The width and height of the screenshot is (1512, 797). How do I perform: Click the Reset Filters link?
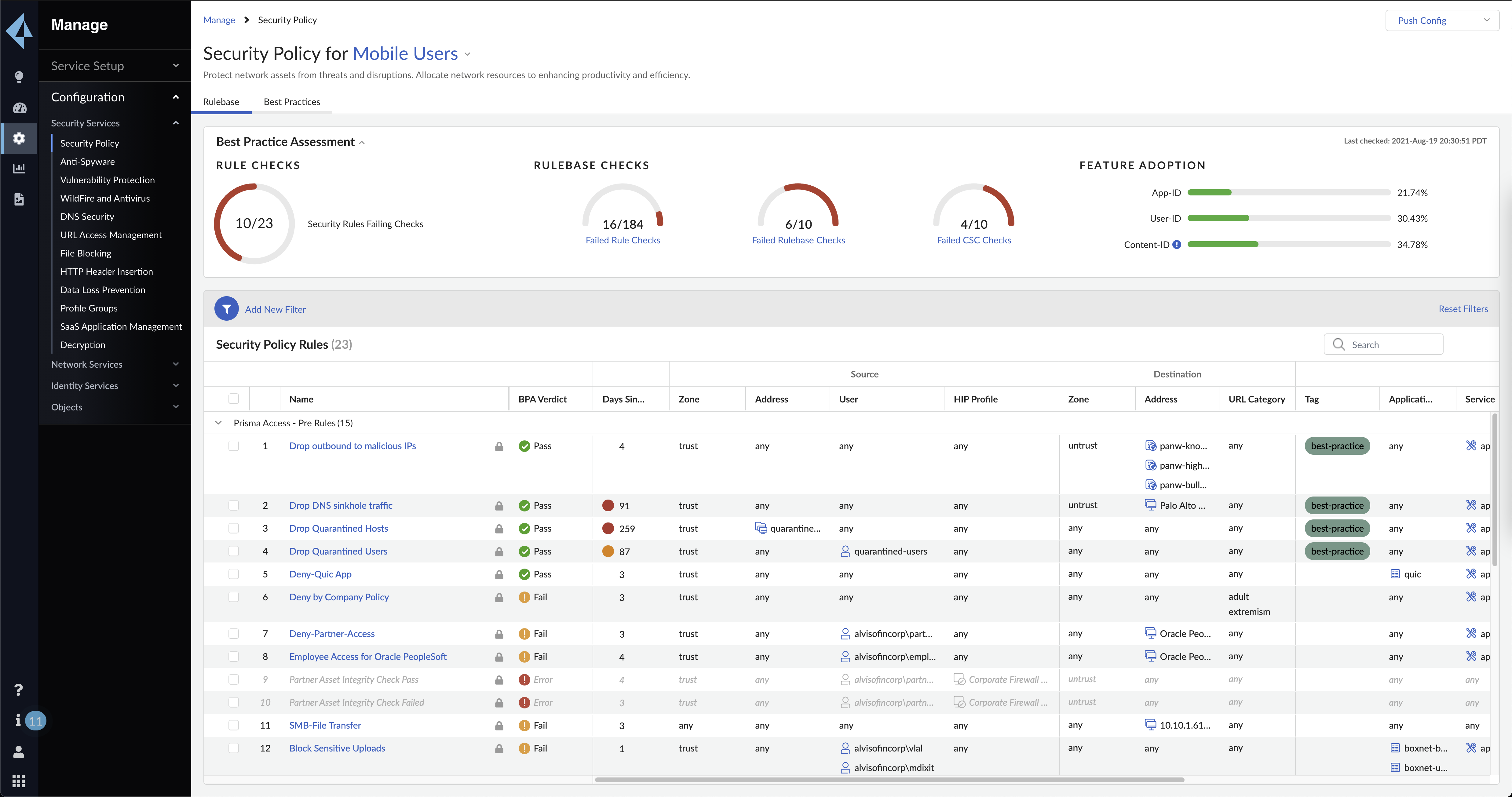(1463, 308)
